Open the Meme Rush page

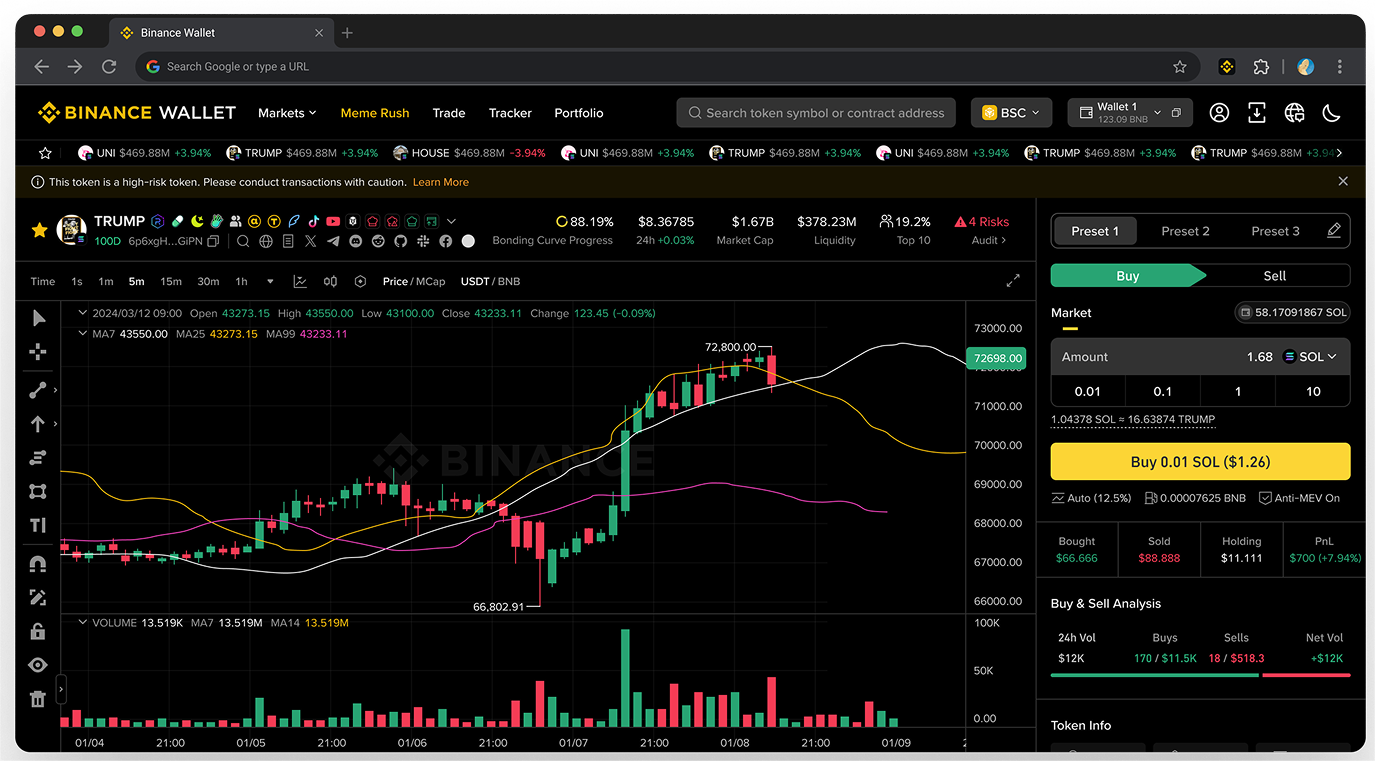pos(375,113)
